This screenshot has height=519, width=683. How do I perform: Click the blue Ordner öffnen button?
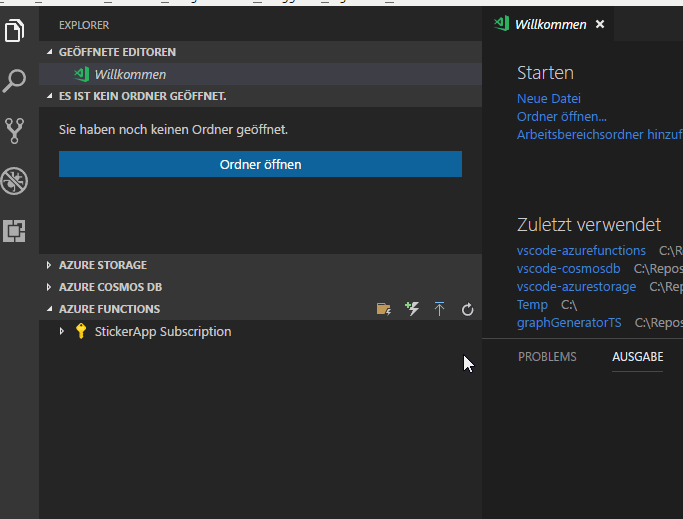(260, 164)
